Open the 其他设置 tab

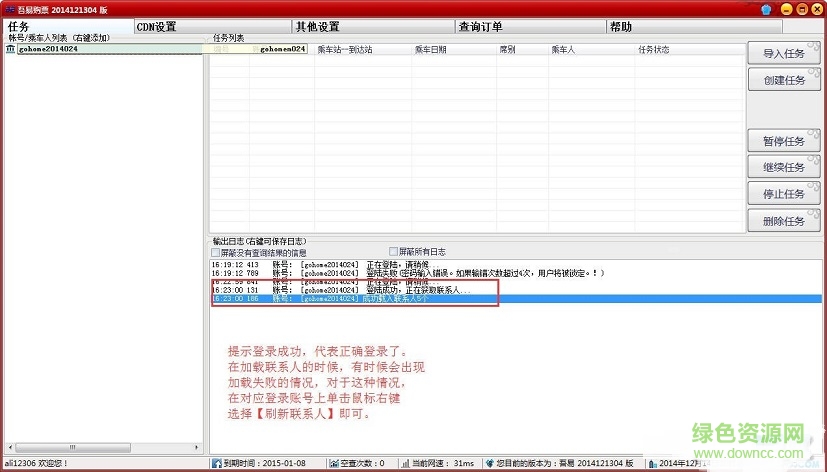point(373,26)
